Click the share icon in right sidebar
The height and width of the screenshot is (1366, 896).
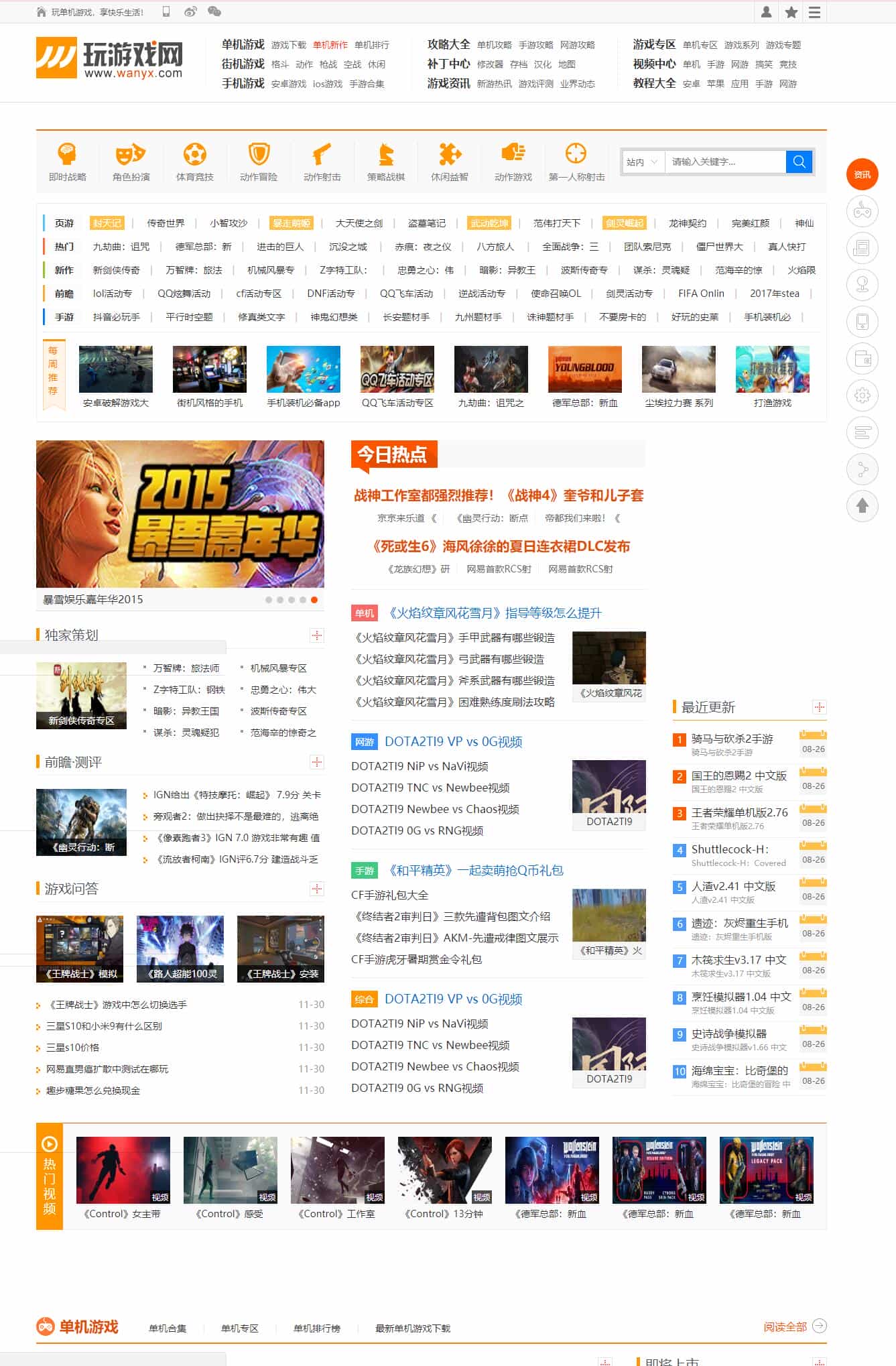tap(862, 469)
